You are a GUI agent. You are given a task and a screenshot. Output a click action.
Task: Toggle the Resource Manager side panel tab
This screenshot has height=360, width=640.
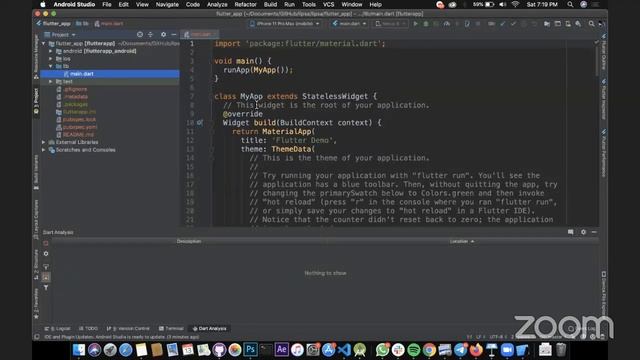(36, 57)
